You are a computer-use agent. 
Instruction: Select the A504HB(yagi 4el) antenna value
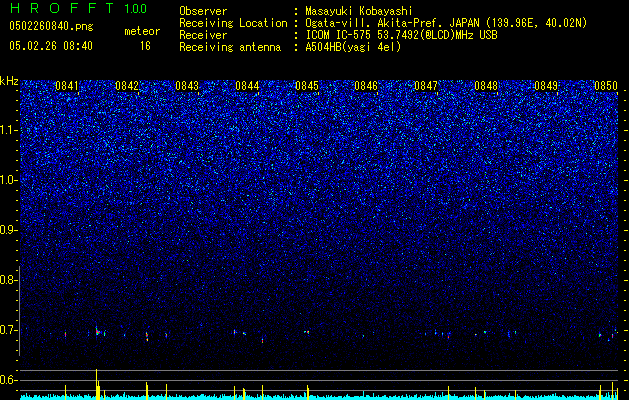tap(353, 47)
